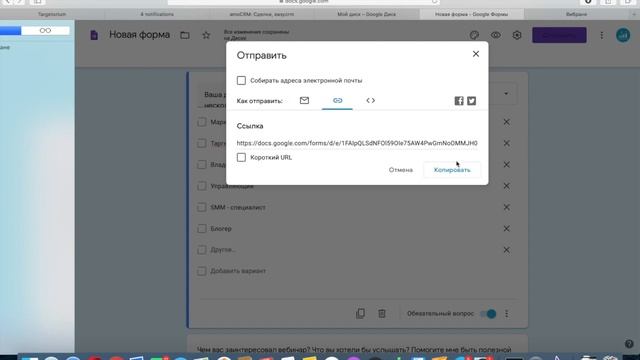This screenshot has height=360, width=640.
Task: Select the link send option tab
Action: click(337, 100)
